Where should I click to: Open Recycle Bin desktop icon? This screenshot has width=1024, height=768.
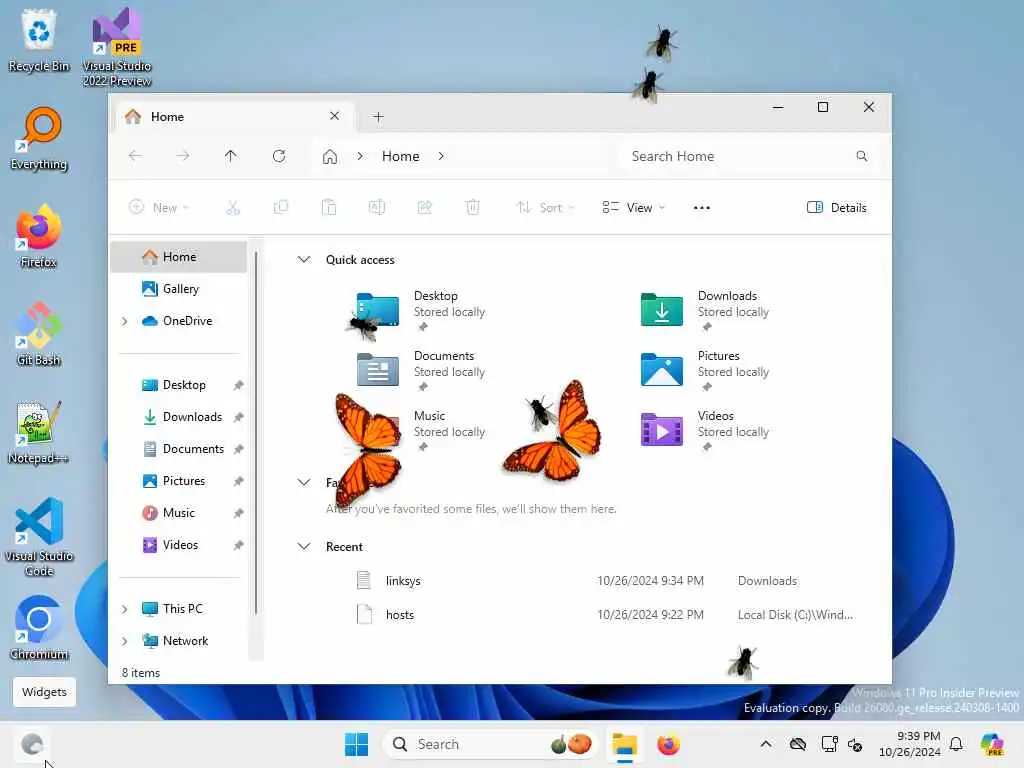[39, 40]
